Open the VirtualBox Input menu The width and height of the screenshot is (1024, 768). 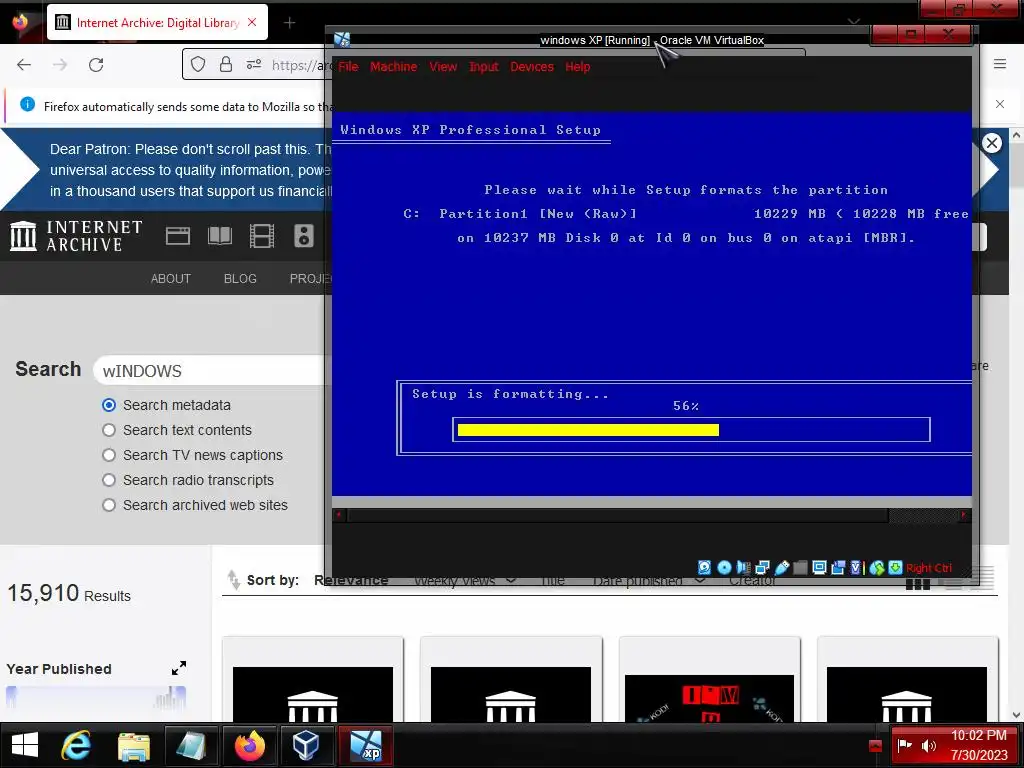[483, 67]
